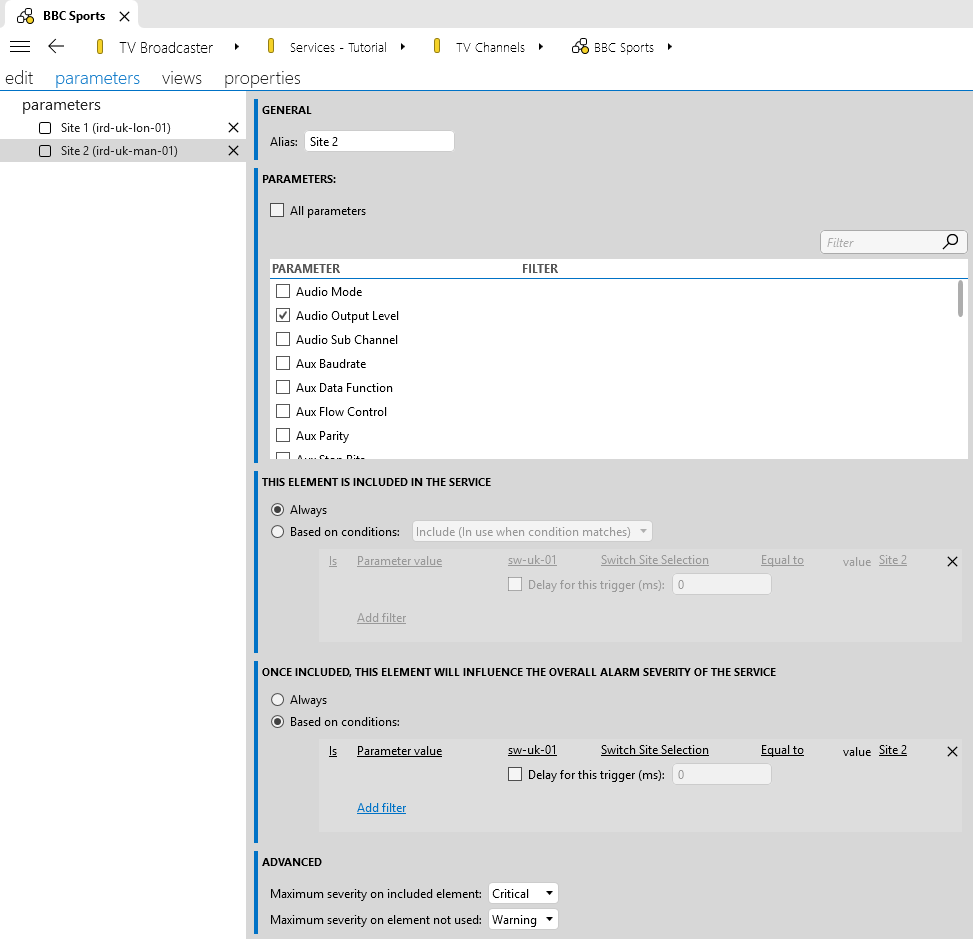973x939 pixels.
Task: Switch to the parameters tab
Action: pyautogui.click(x=97, y=78)
